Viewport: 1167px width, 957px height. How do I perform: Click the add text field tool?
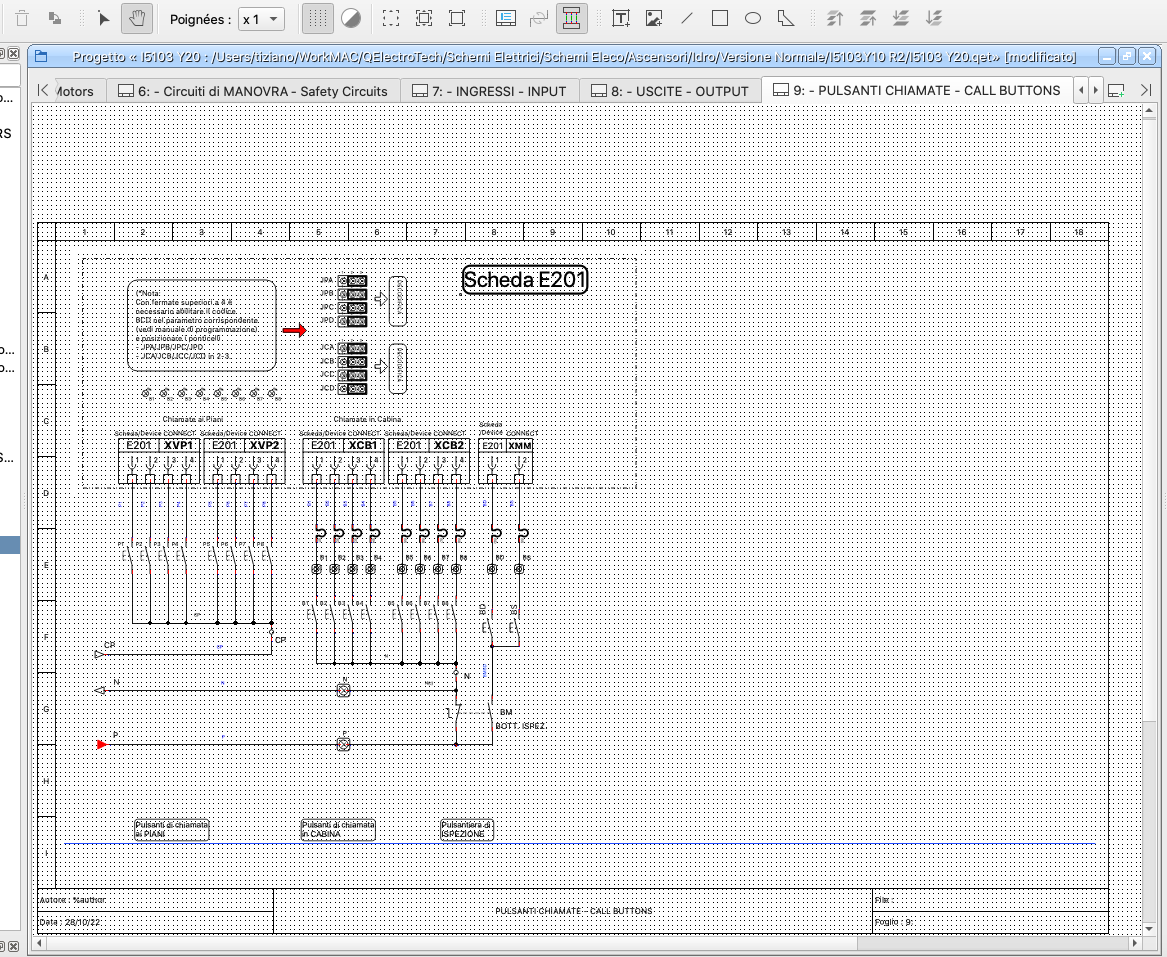point(621,19)
